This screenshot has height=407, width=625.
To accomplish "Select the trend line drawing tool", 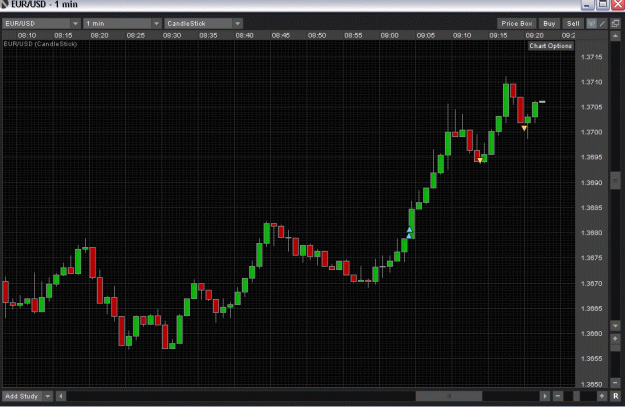I will 603,24.
